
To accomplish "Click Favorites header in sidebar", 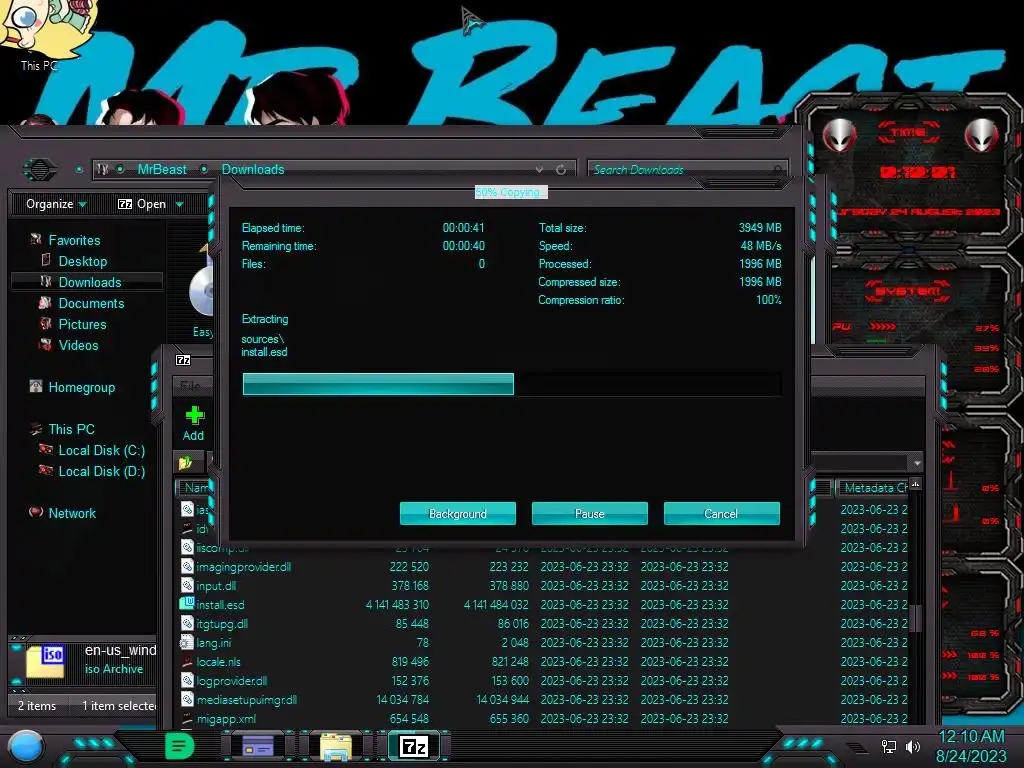I will (74, 240).
